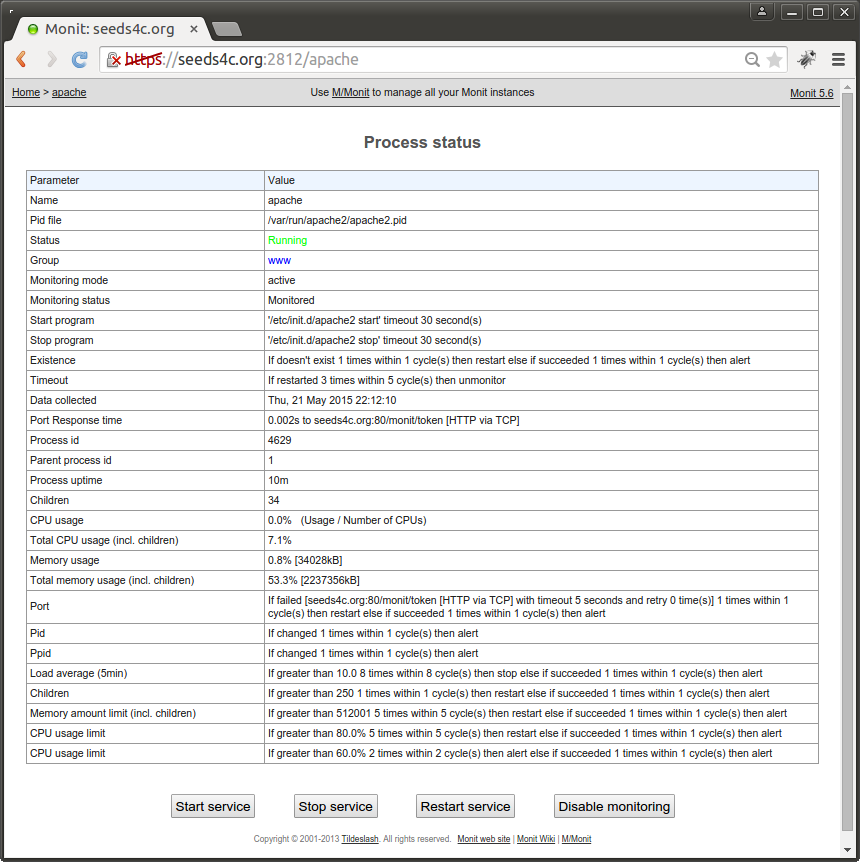Open a new browser tab
The height and width of the screenshot is (862, 860).
click(x=227, y=29)
